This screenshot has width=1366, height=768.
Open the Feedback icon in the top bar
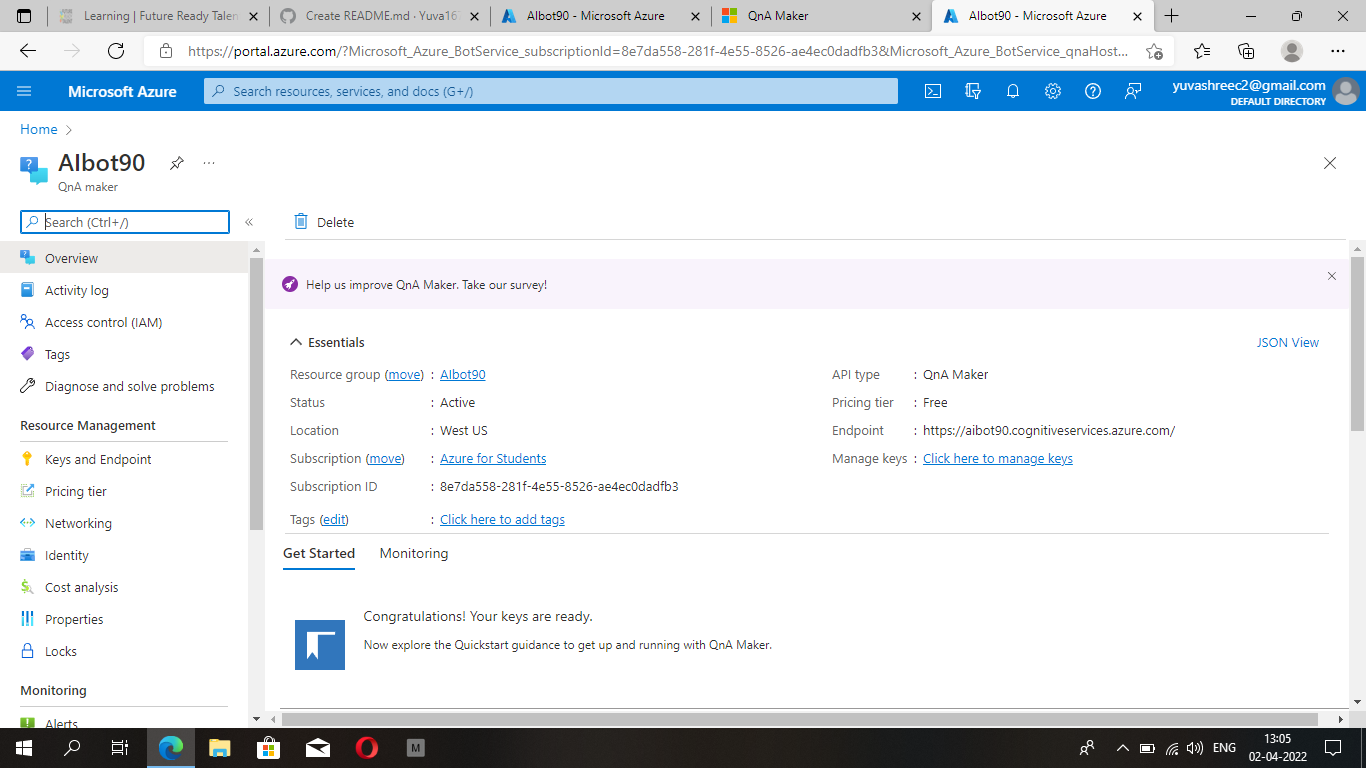click(1133, 91)
